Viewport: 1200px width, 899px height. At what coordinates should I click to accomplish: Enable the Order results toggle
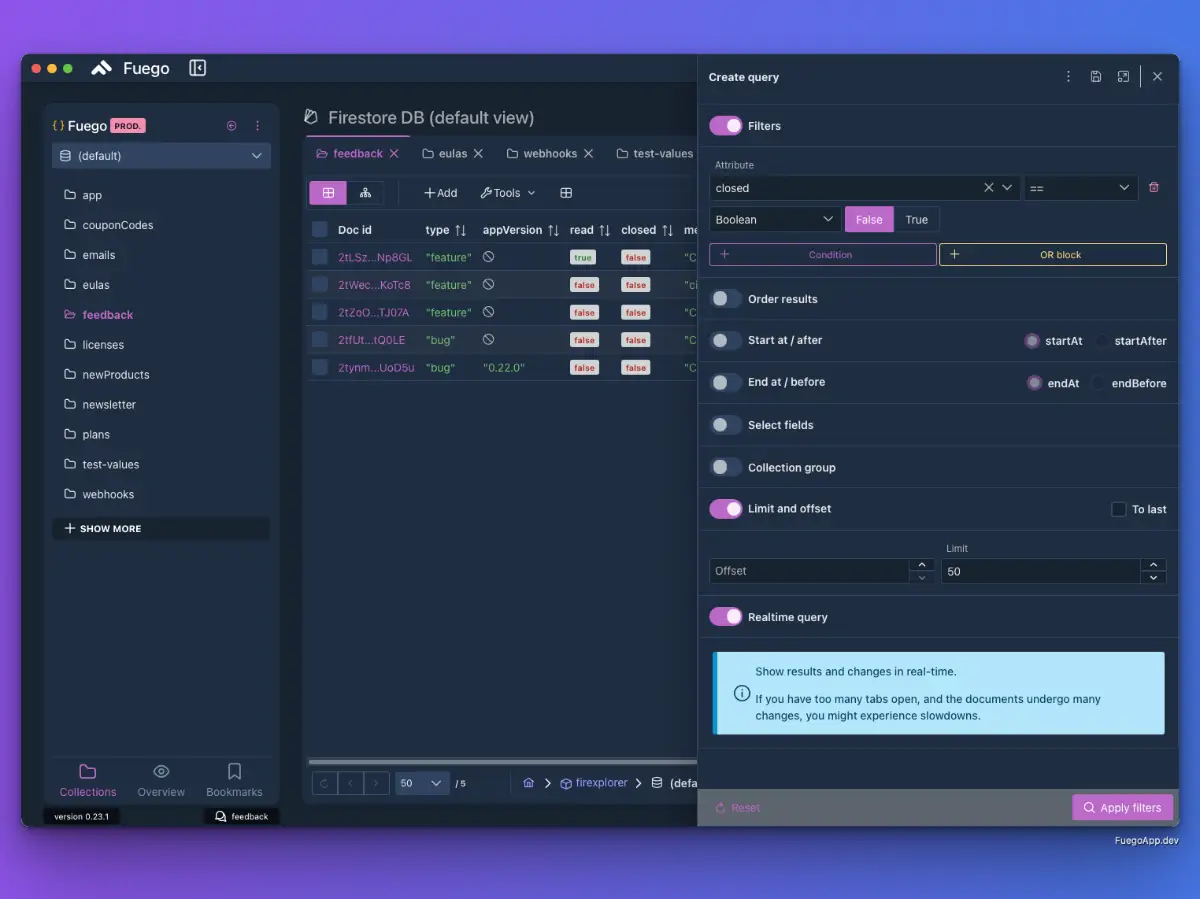(726, 299)
